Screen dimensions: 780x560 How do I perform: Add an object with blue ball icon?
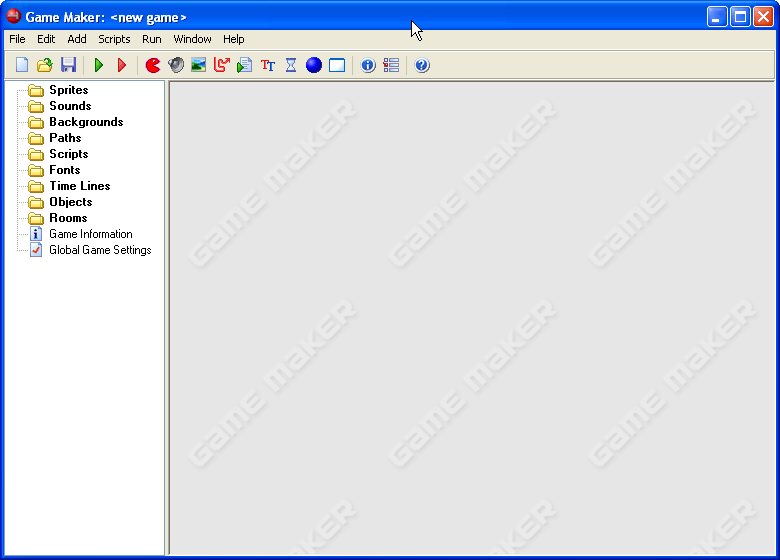tap(314, 65)
